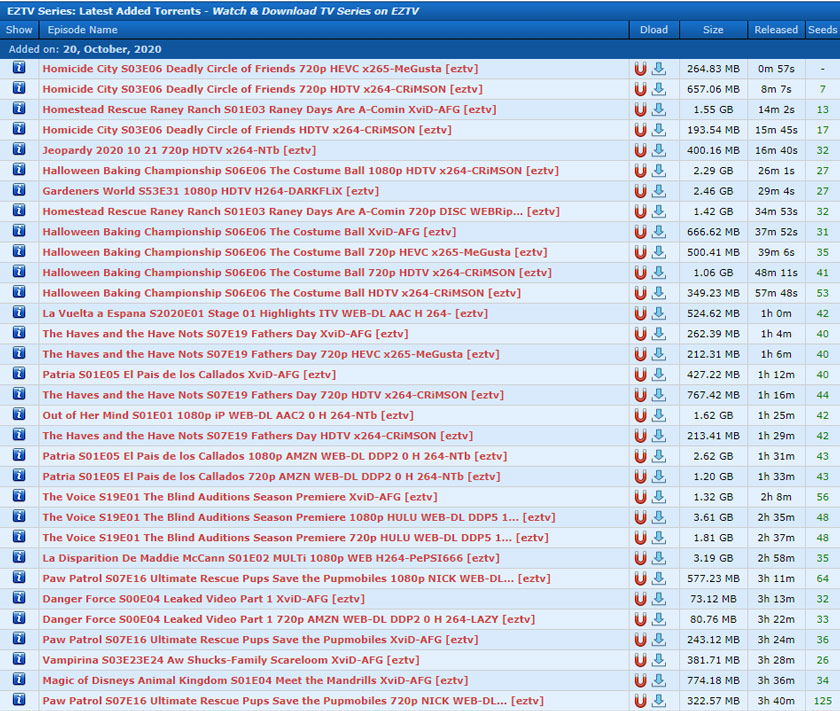Open Out of Her Mind S01E01 link
Viewport: 840px width, 711px height.
pyautogui.click(x=227, y=415)
